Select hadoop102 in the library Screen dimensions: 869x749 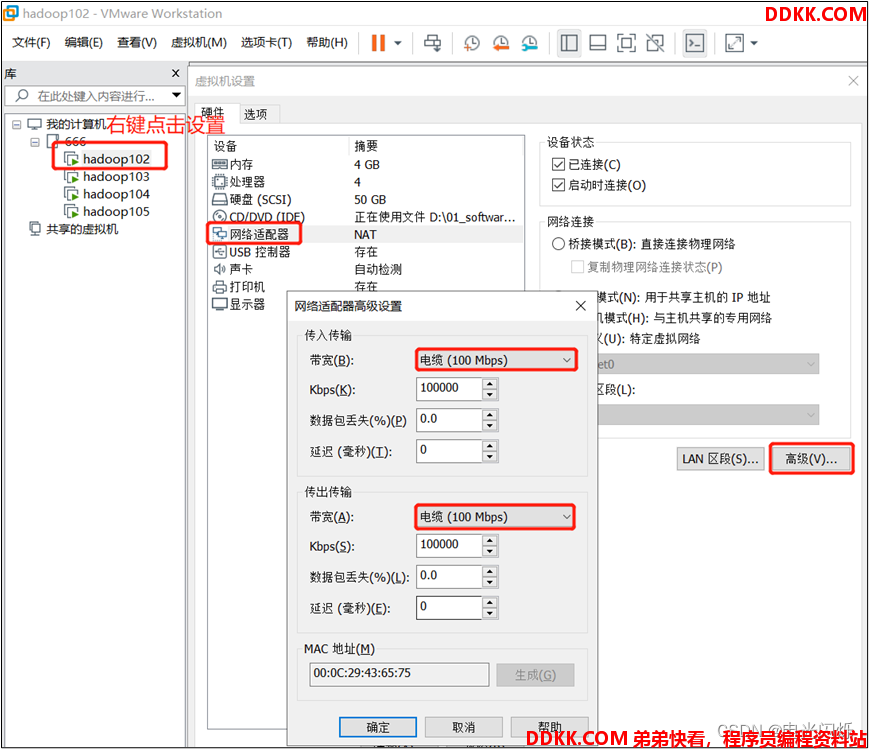tap(116, 159)
